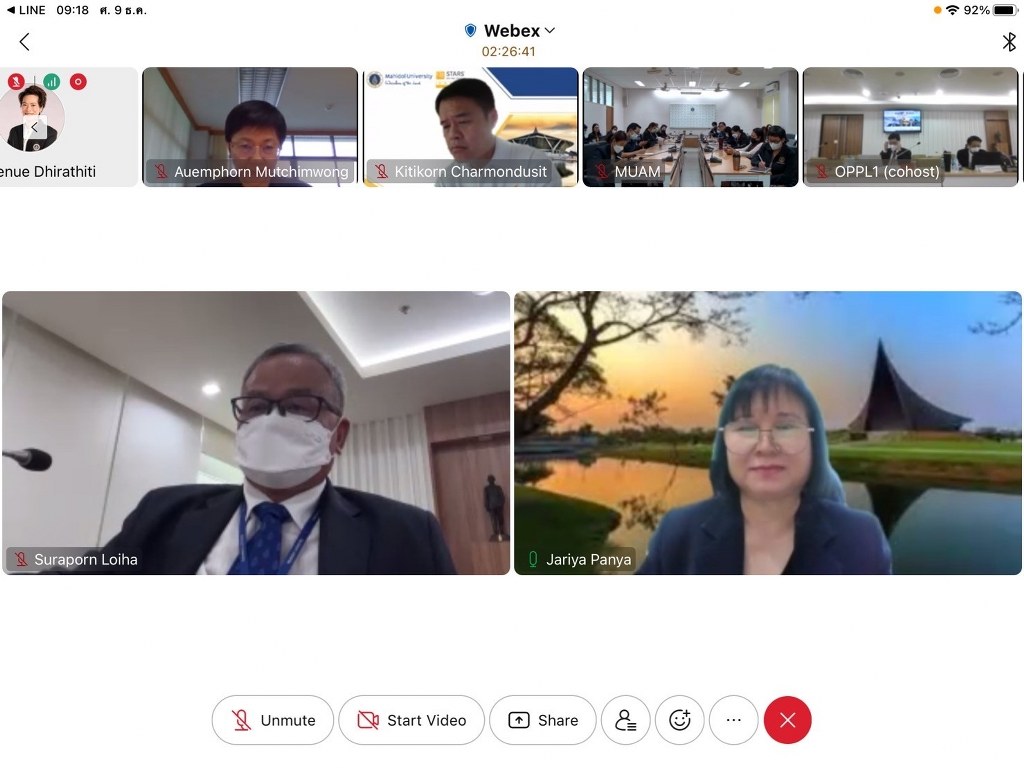Image resolution: width=1024 pixels, height=768 pixels.
Task: Select MUAM participant thumbnail
Action: pyautogui.click(x=690, y=126)
